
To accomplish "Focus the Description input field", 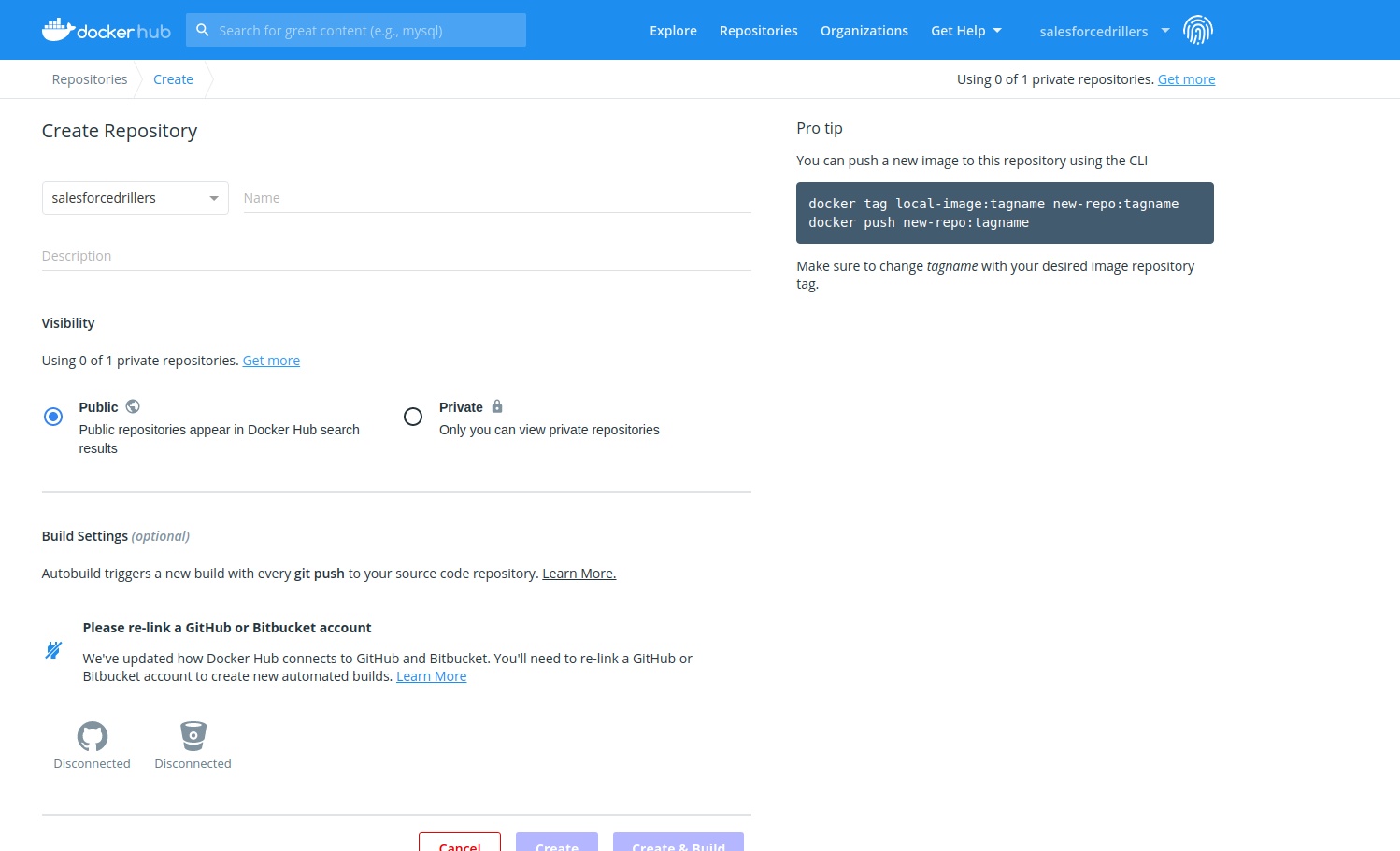I will (396, 256).
